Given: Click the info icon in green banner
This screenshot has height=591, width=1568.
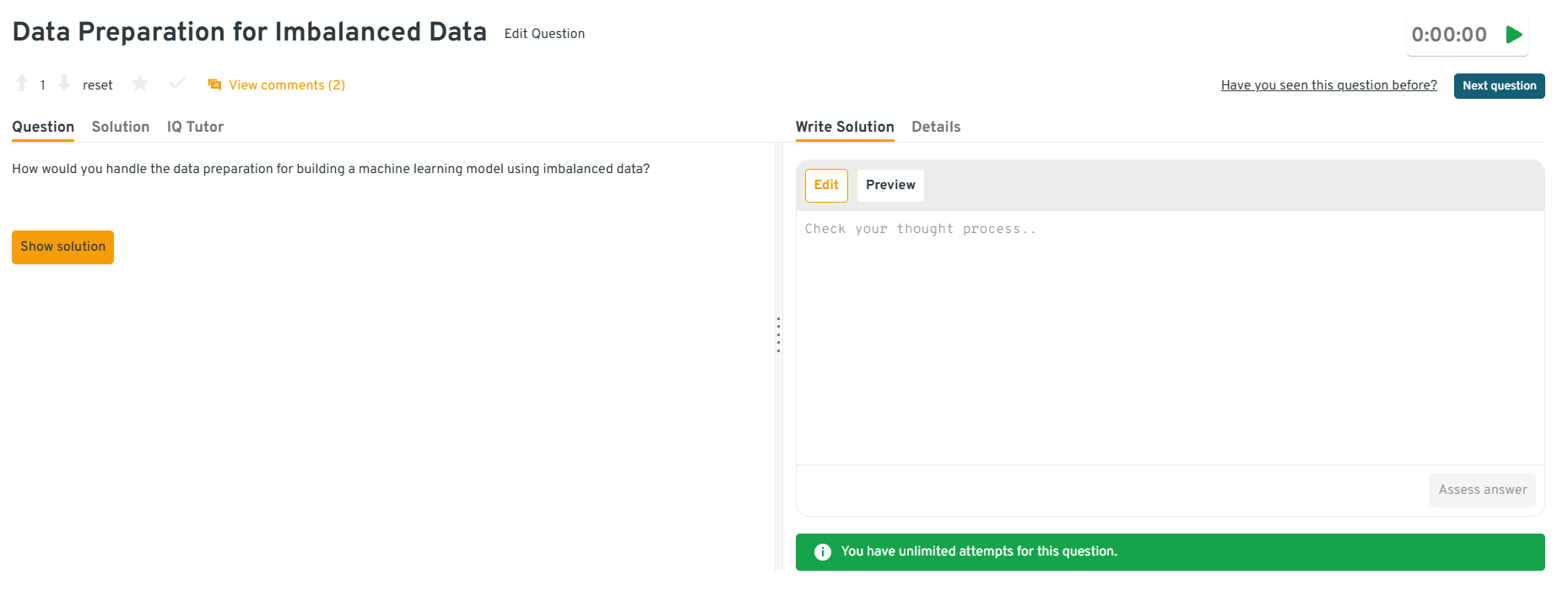Looking at the screenshot, I should (822, 552).
